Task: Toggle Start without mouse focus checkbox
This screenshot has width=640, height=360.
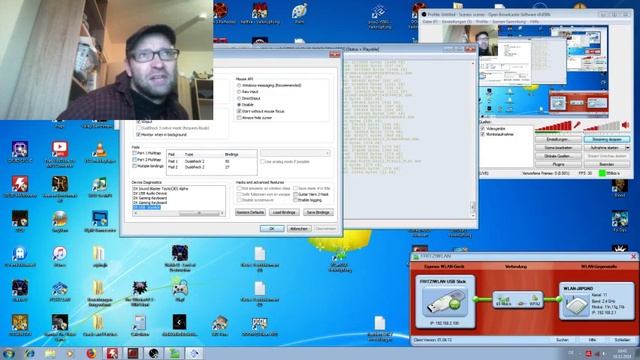Action: point(240,111)
